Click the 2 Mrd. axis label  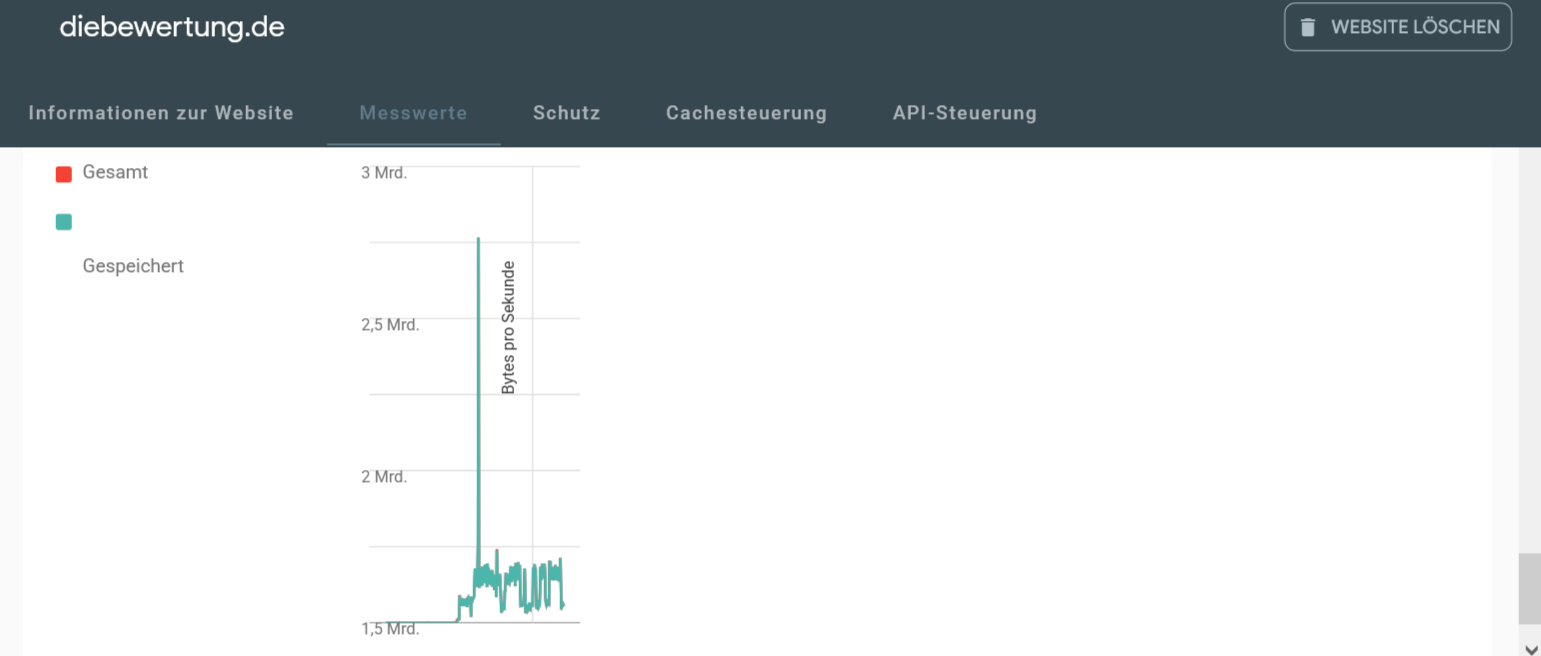(384, 477)
